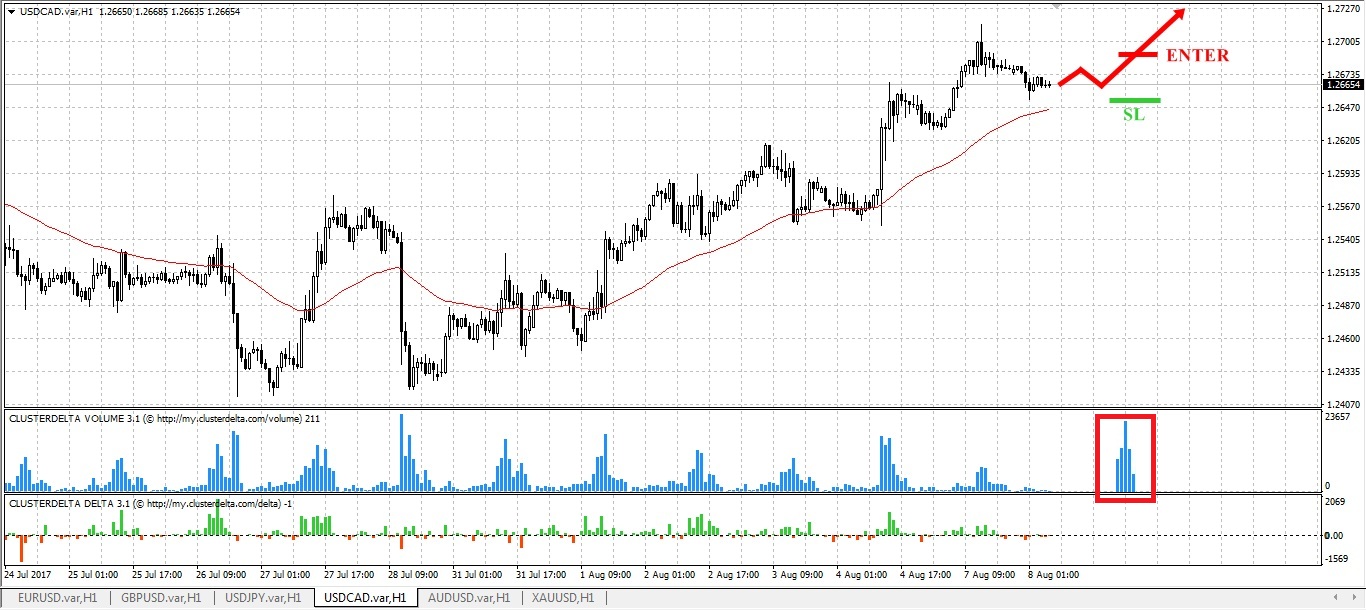
Task: Click the 2 Aug 01:00 time label
Action: (x=669, y=576)
